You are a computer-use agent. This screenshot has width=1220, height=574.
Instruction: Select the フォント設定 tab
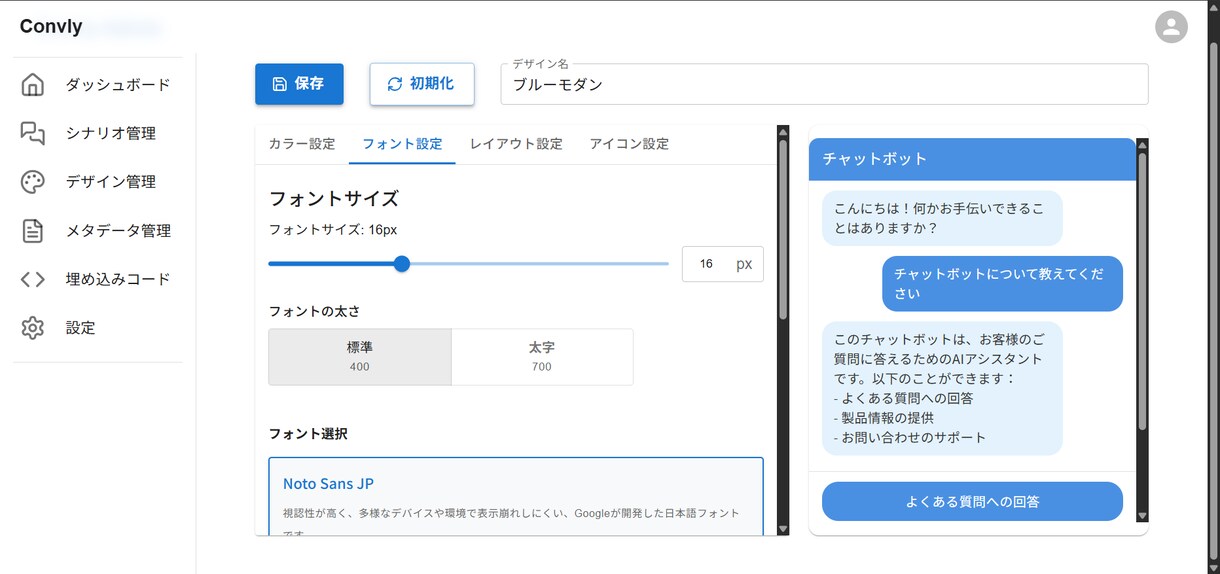(402, 144)
